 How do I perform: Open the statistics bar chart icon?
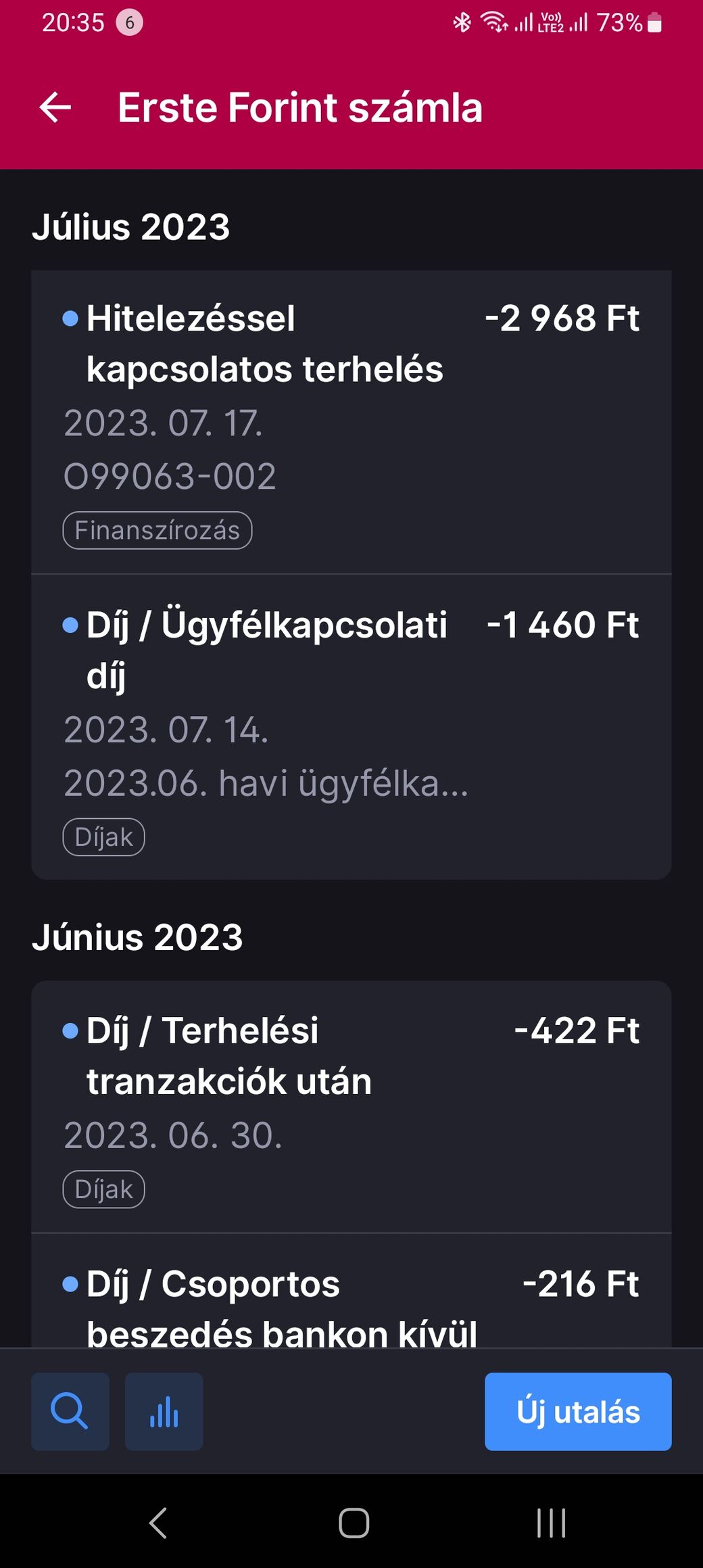[164, 1411]
